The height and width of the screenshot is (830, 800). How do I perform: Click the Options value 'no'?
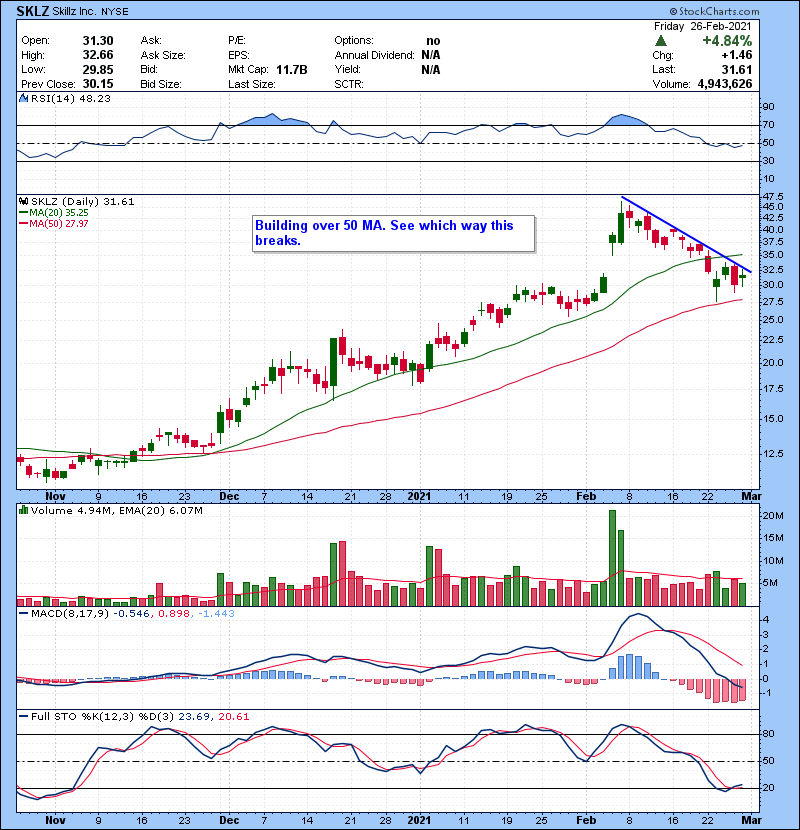[433, 41]
